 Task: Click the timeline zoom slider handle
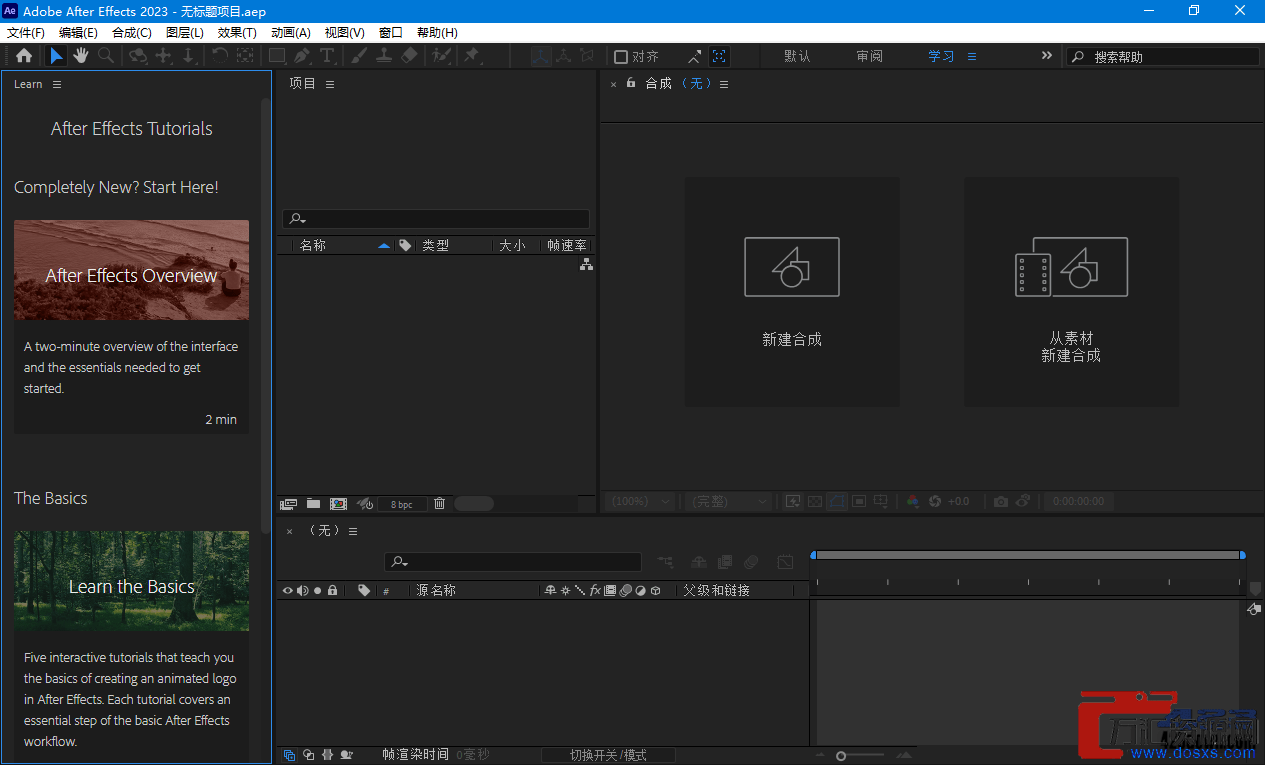(841, 756)
